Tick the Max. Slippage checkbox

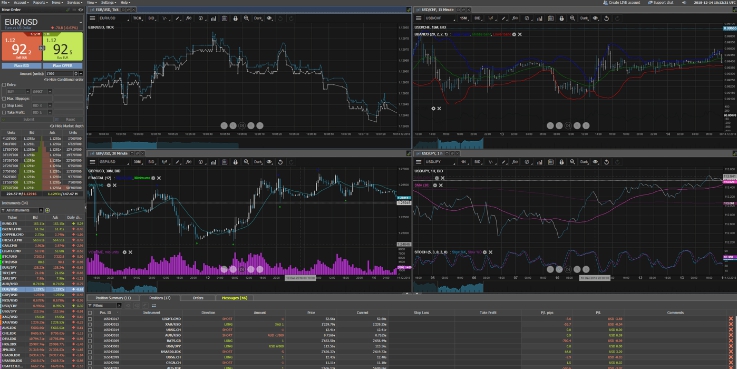[4, 99]
